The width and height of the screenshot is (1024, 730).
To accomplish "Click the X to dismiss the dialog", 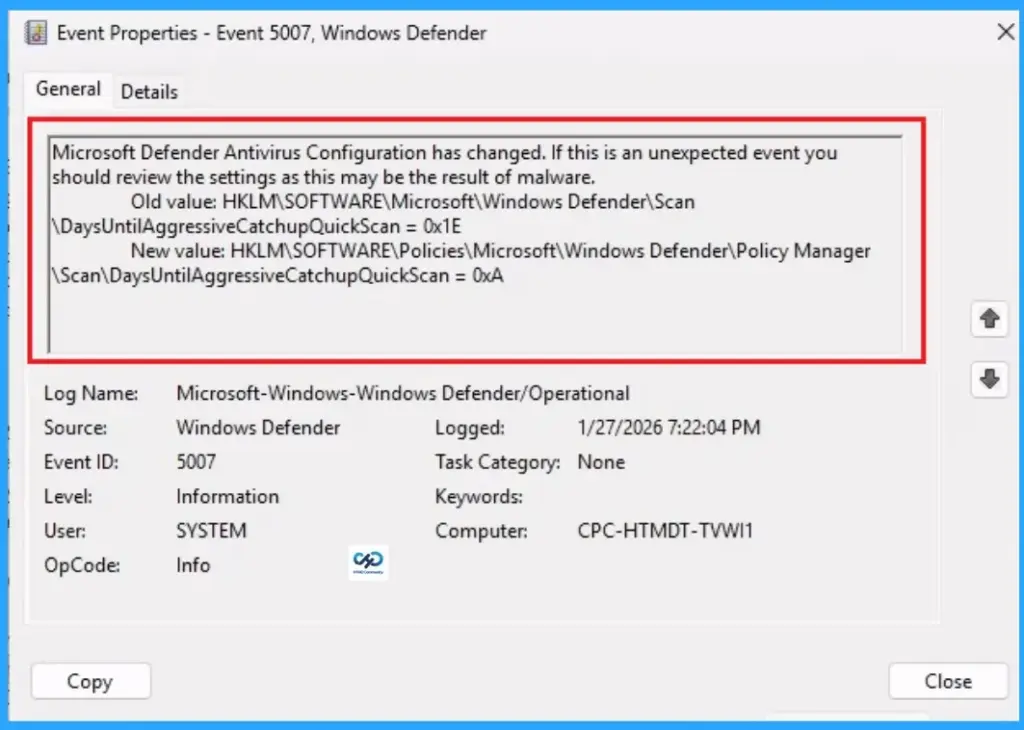I will [x=1005, y=31].
